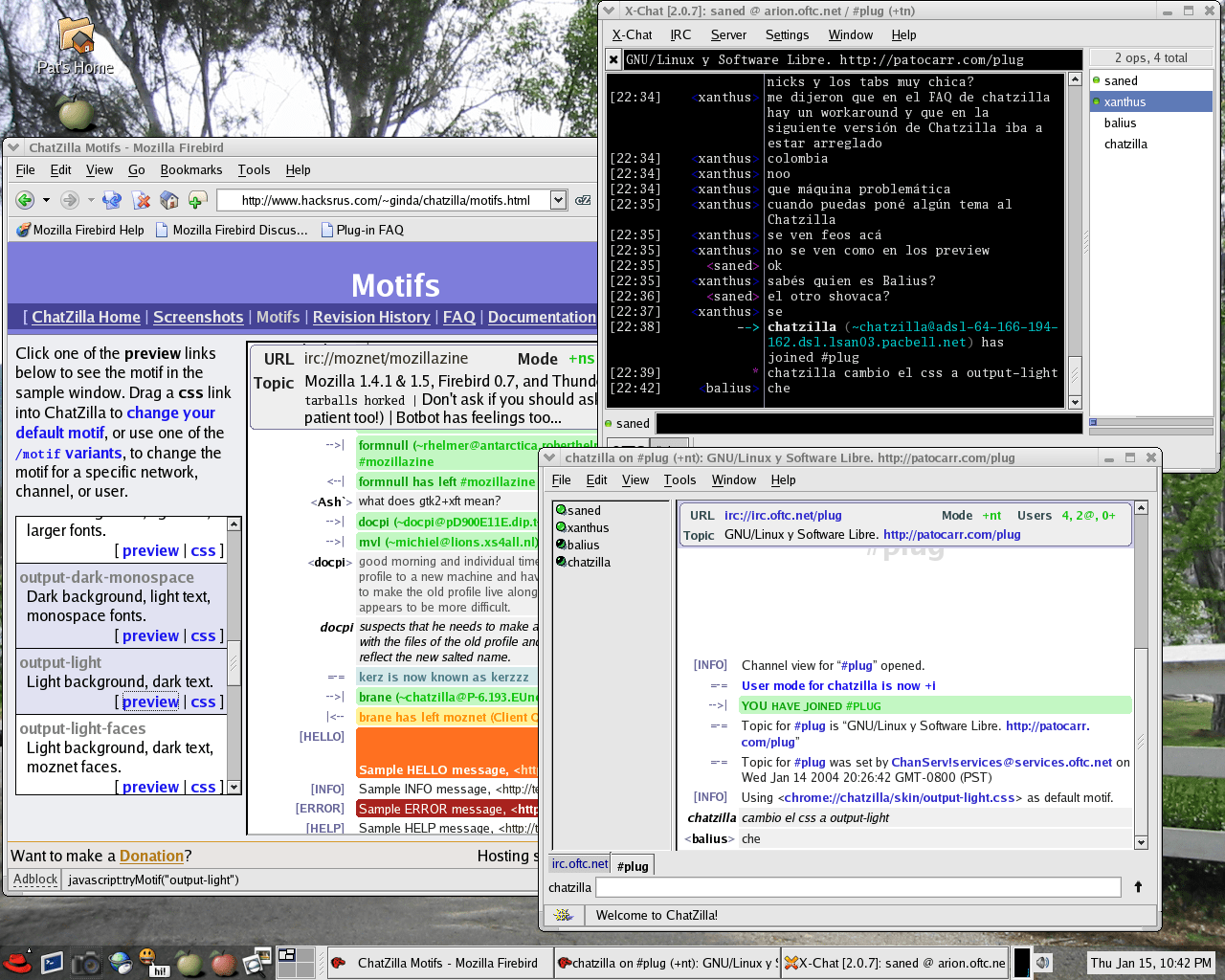
Task: Click ChatZilla chat scrollbar down arrow
Action: pos(1140,842)
